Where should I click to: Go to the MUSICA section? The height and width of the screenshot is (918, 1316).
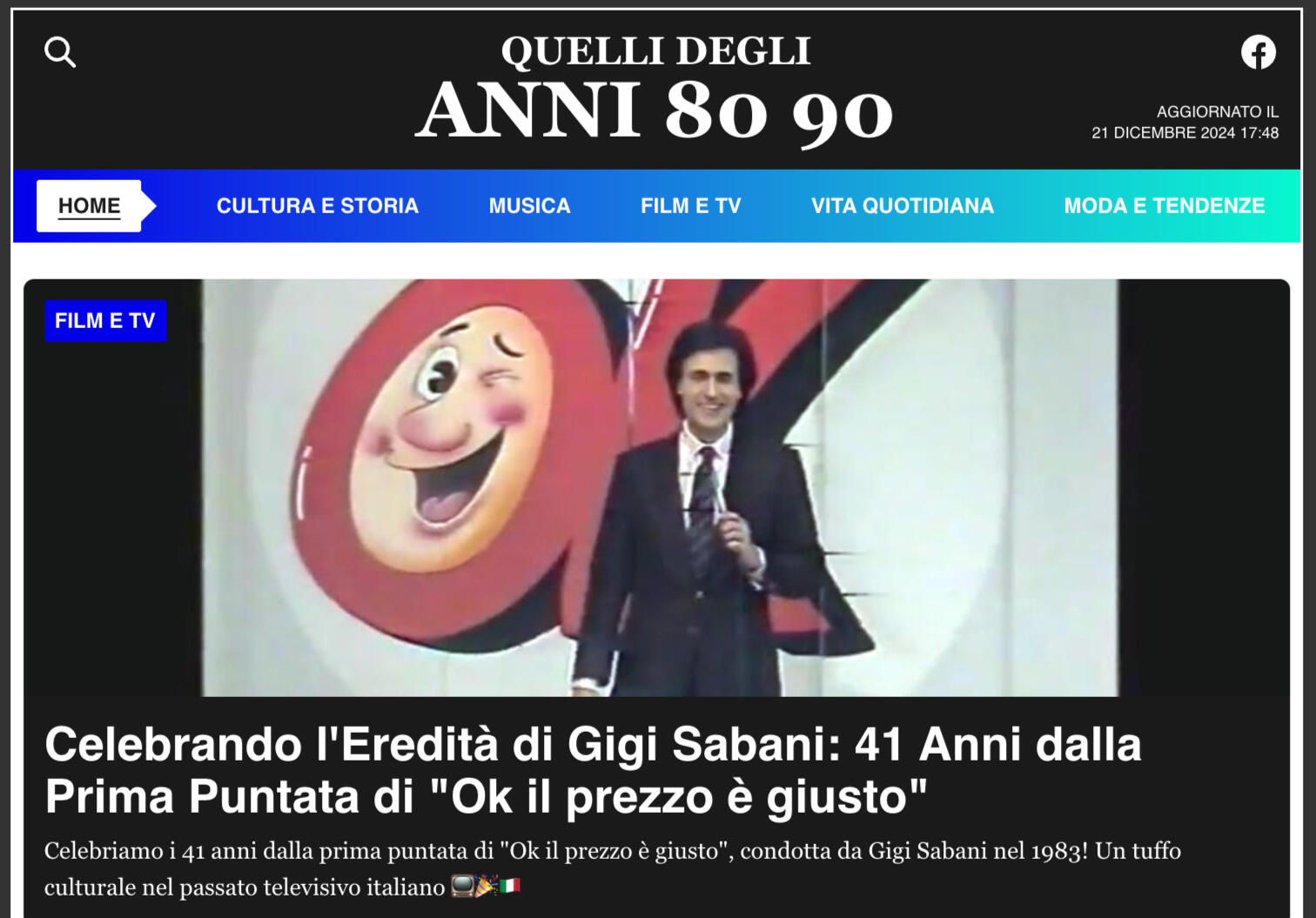pyautogui.click(x=529, y=206)
